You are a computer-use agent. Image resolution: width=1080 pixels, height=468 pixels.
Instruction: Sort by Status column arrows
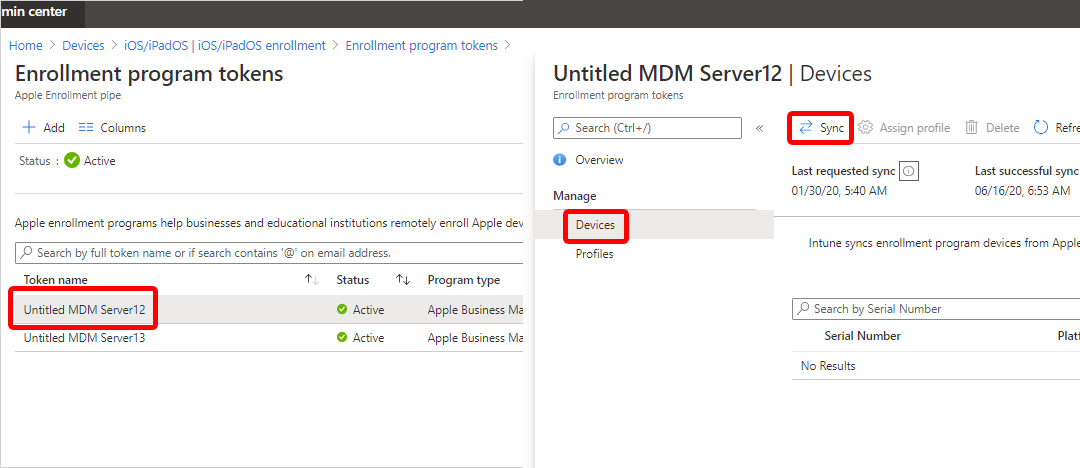[403, 280]
